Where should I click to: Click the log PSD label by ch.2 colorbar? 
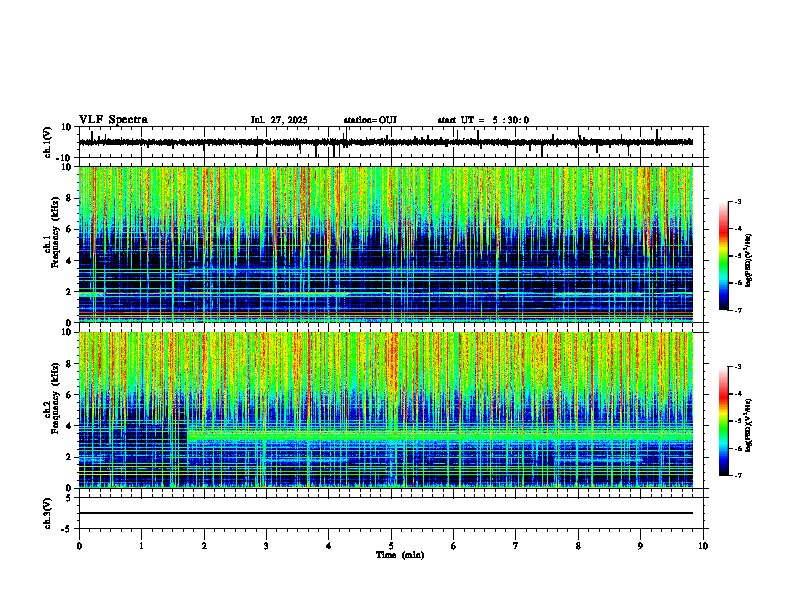pyautogui.click(x=748, y=425)
